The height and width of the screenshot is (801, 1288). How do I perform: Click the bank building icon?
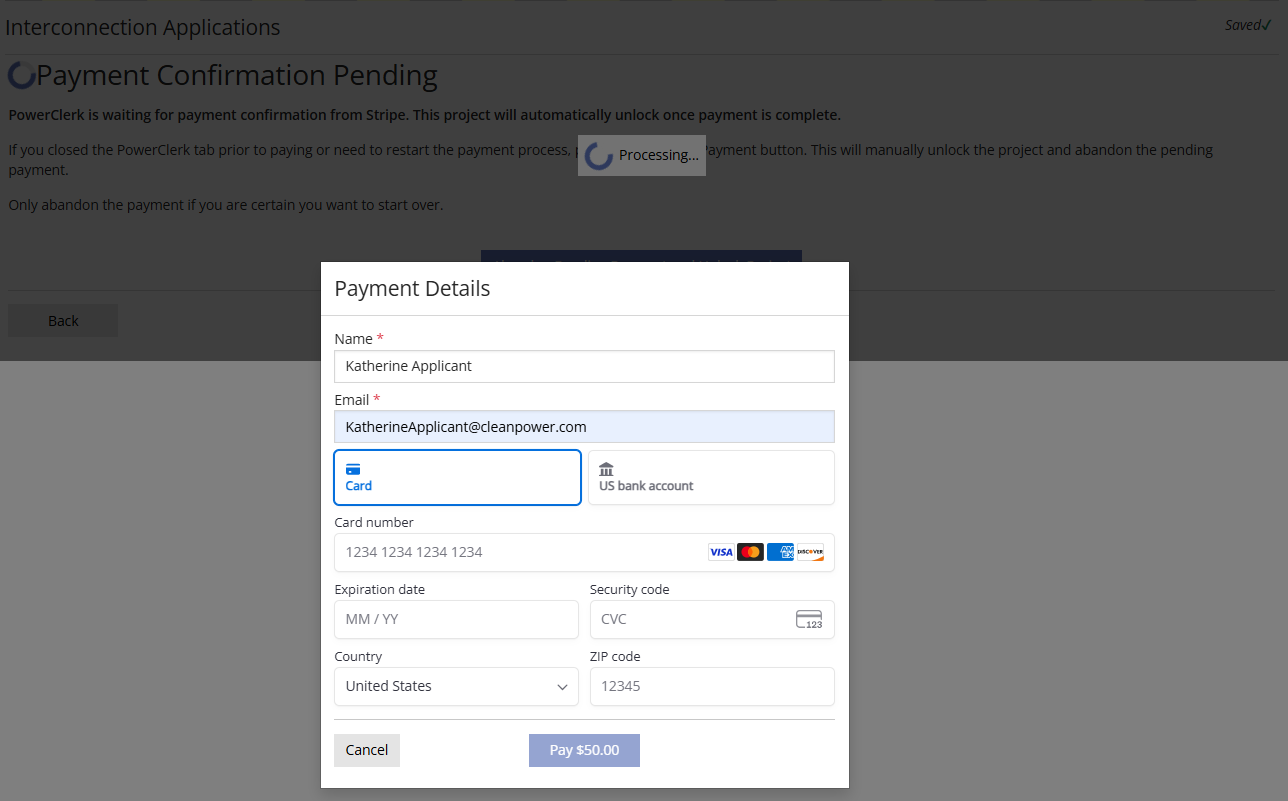click(605, 467)
